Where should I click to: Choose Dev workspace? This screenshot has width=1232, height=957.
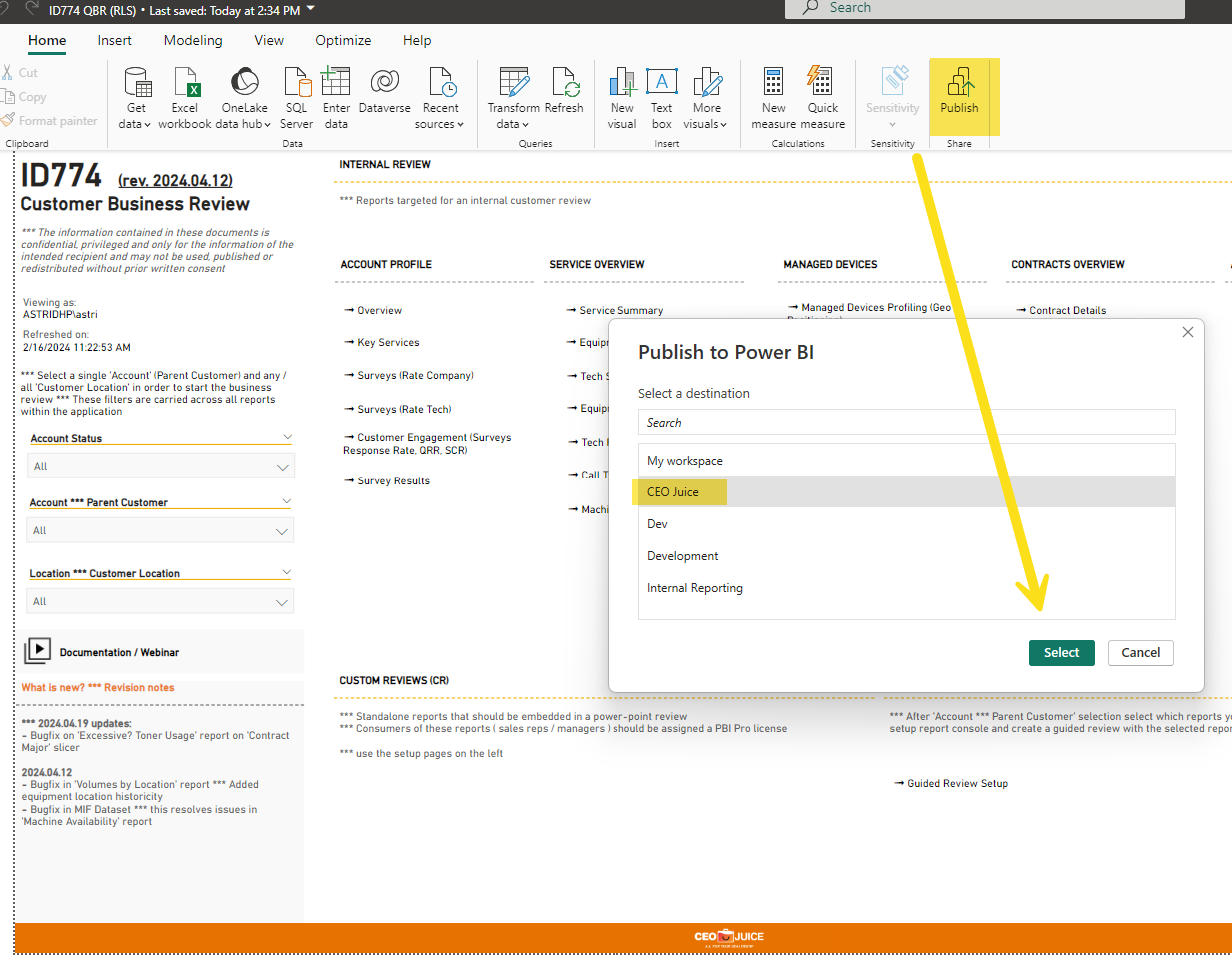click(906, 523)
